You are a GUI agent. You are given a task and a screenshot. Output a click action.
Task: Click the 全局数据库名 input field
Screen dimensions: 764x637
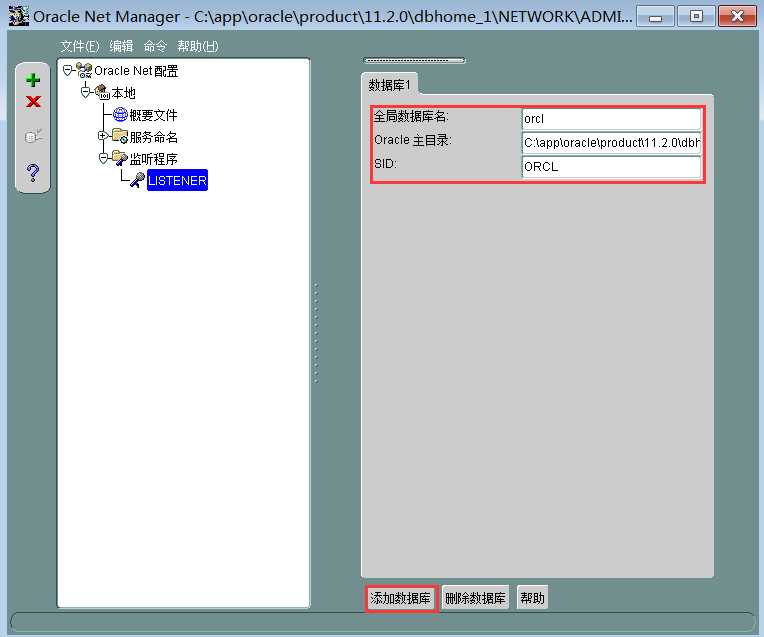click(x=611, y=118)
